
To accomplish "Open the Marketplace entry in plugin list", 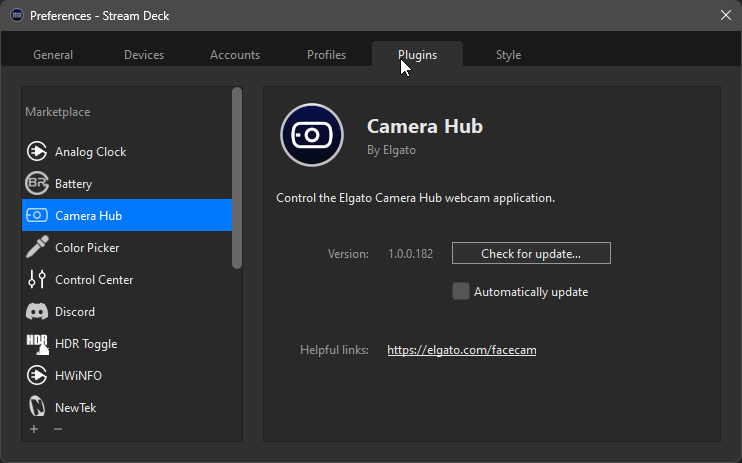I will click(x=58, y=112).
